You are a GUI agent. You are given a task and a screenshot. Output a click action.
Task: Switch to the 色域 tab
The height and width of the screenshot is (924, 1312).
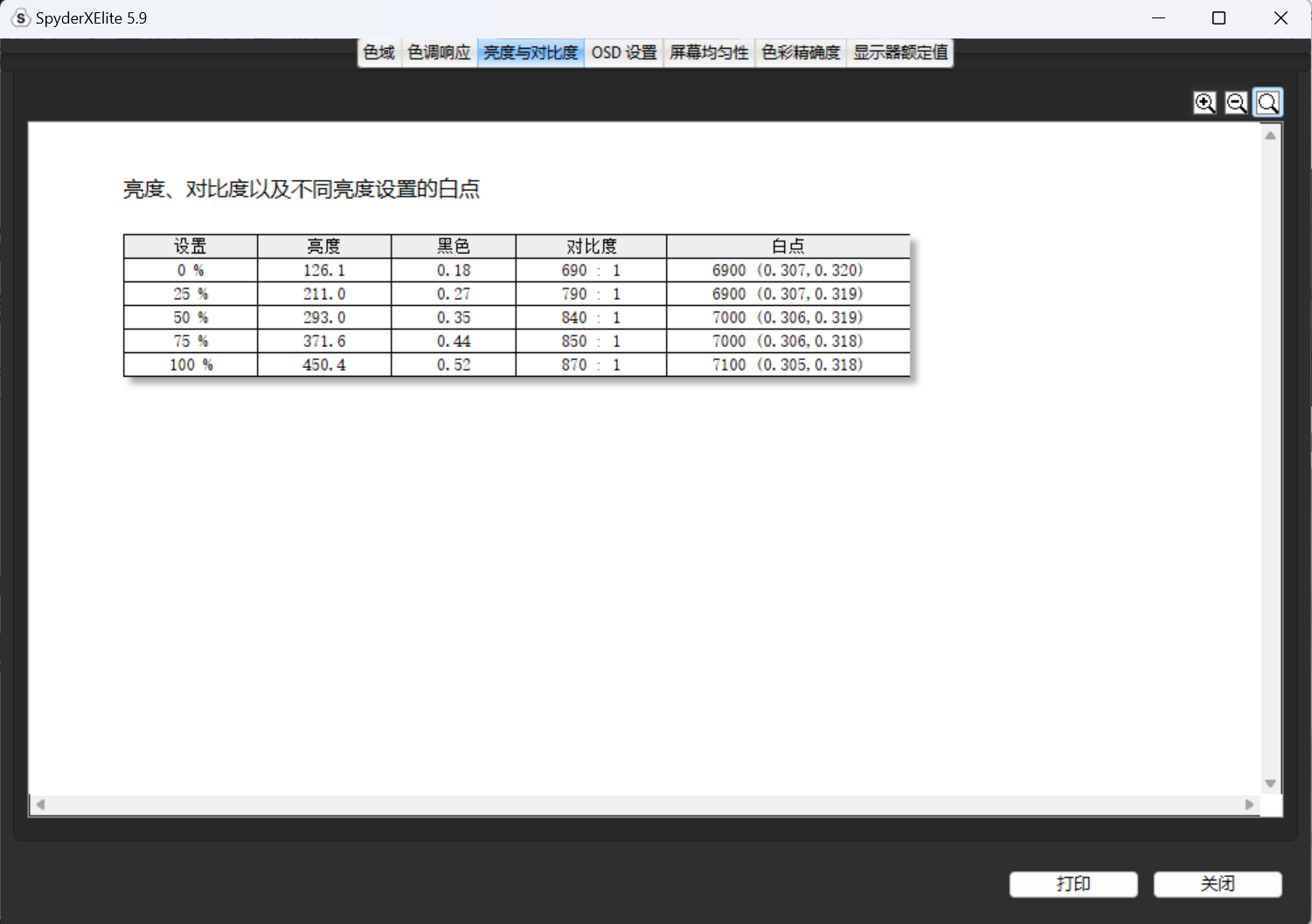click(x=379, y=52)
